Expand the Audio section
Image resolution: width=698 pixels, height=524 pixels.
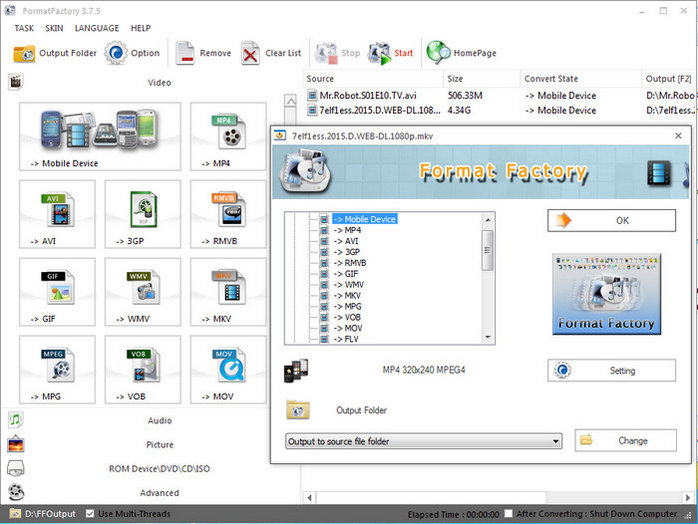[160, 420]
